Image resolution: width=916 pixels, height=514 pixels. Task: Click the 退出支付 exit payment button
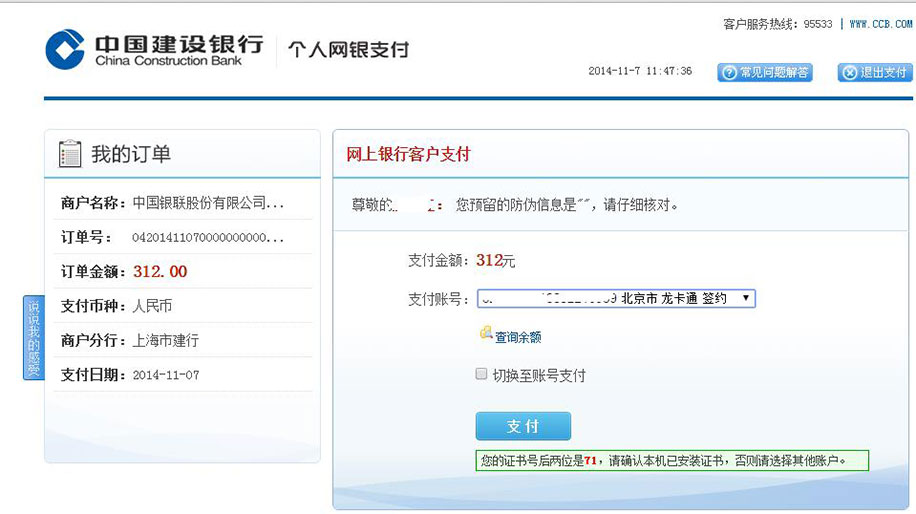point(875,72)
